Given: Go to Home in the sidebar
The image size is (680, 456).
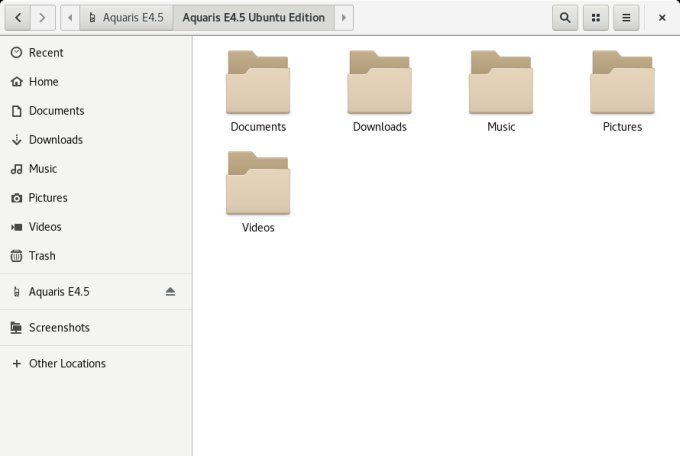Looking at the screenshot, I should (96, 82).
